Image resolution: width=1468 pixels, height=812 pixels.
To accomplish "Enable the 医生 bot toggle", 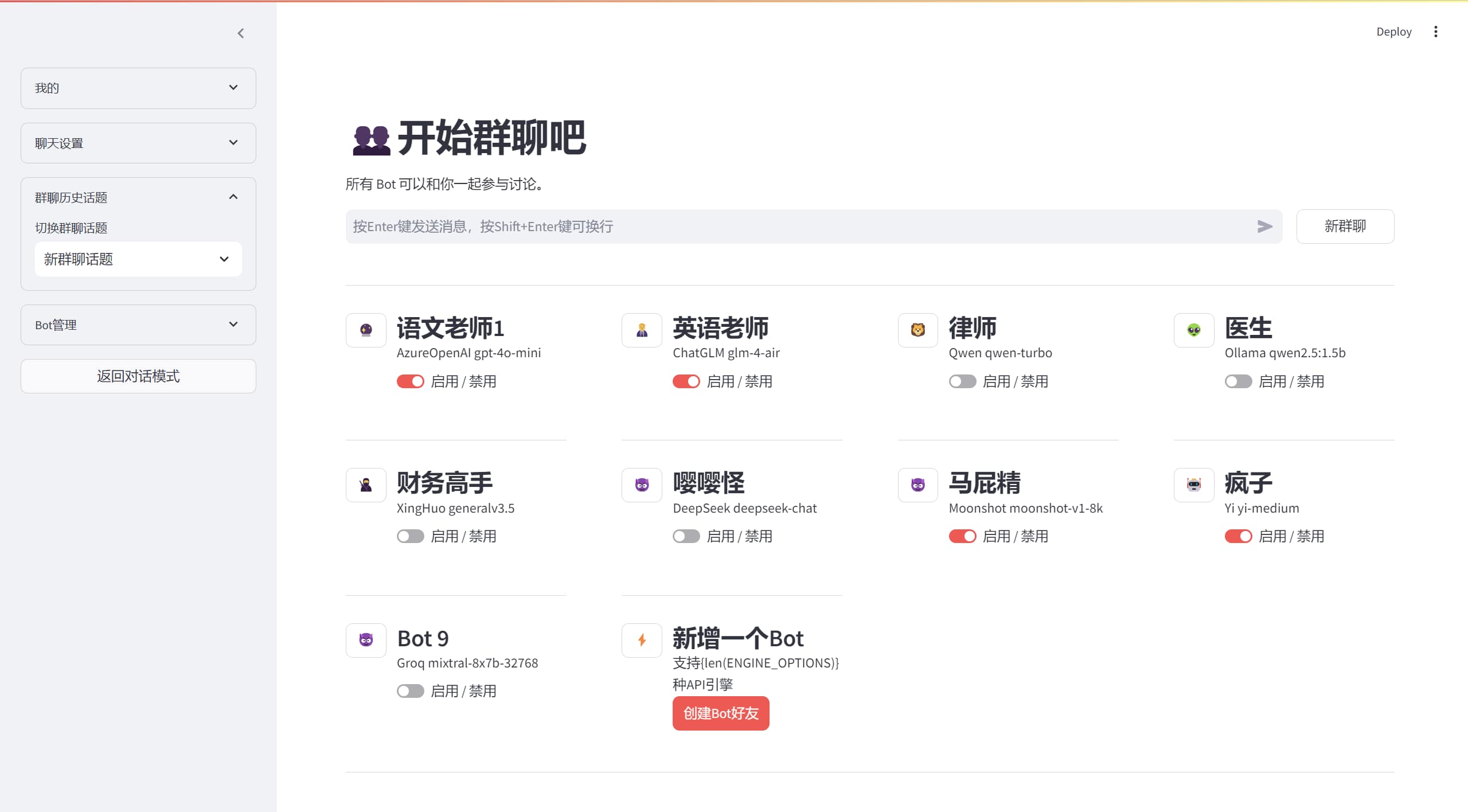I will pyautogui.click(x=1239, y=381).
